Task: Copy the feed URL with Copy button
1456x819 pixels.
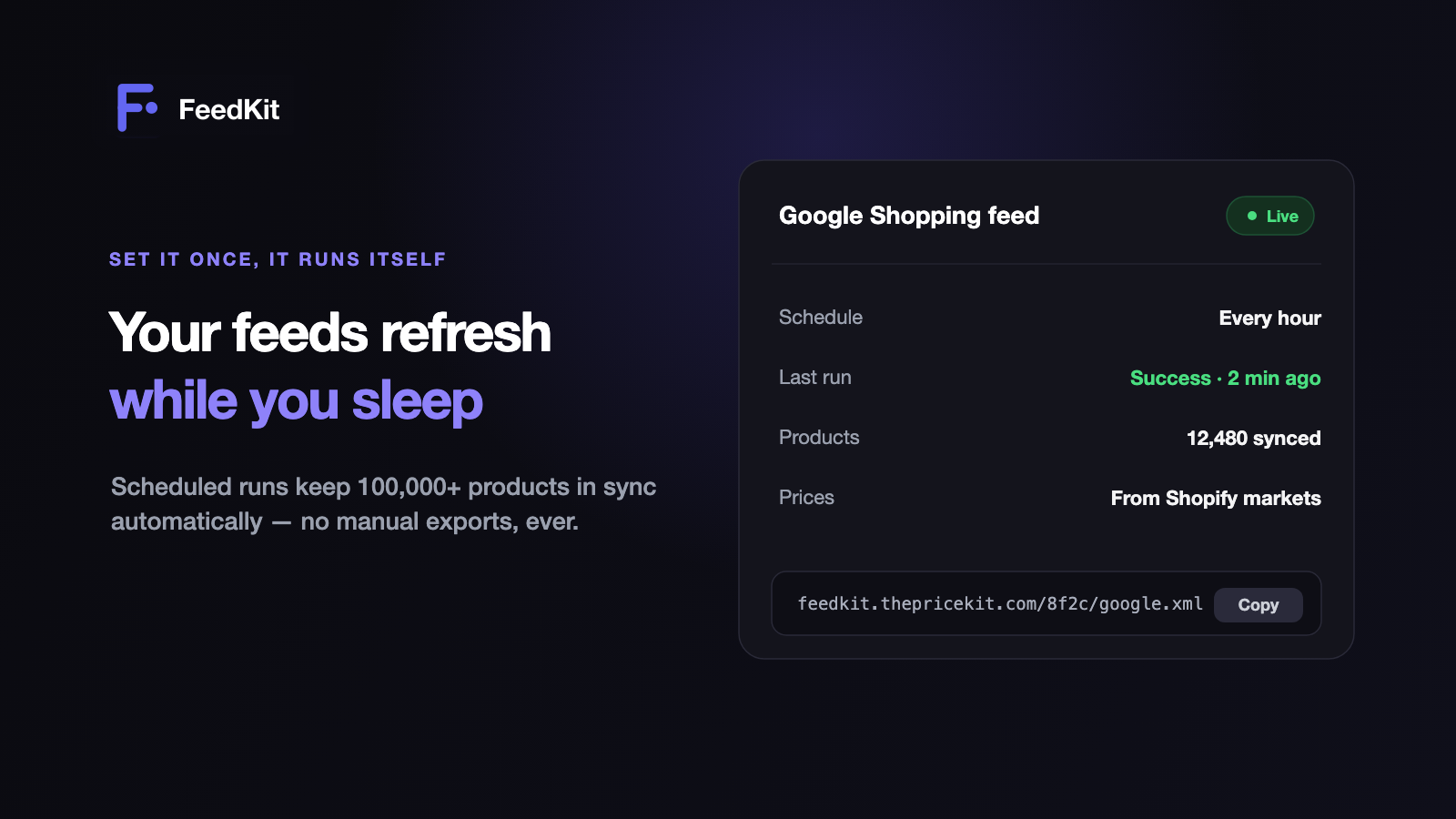Action: click(x=1258, y=605)
